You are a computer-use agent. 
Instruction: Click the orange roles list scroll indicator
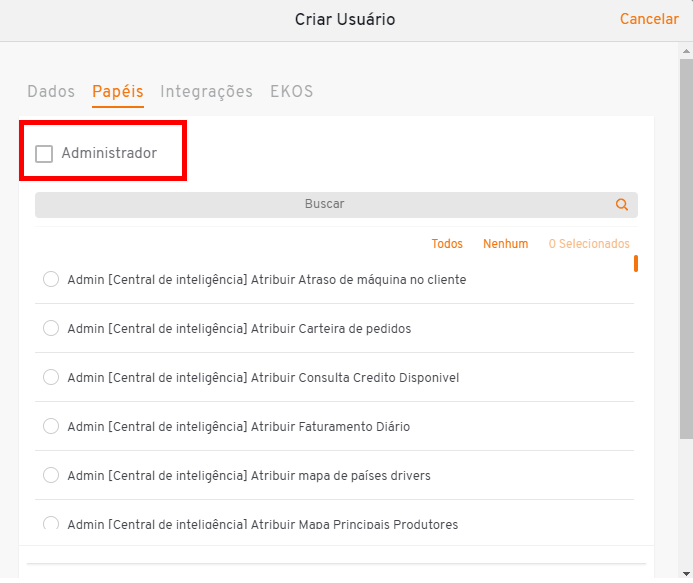636,263
